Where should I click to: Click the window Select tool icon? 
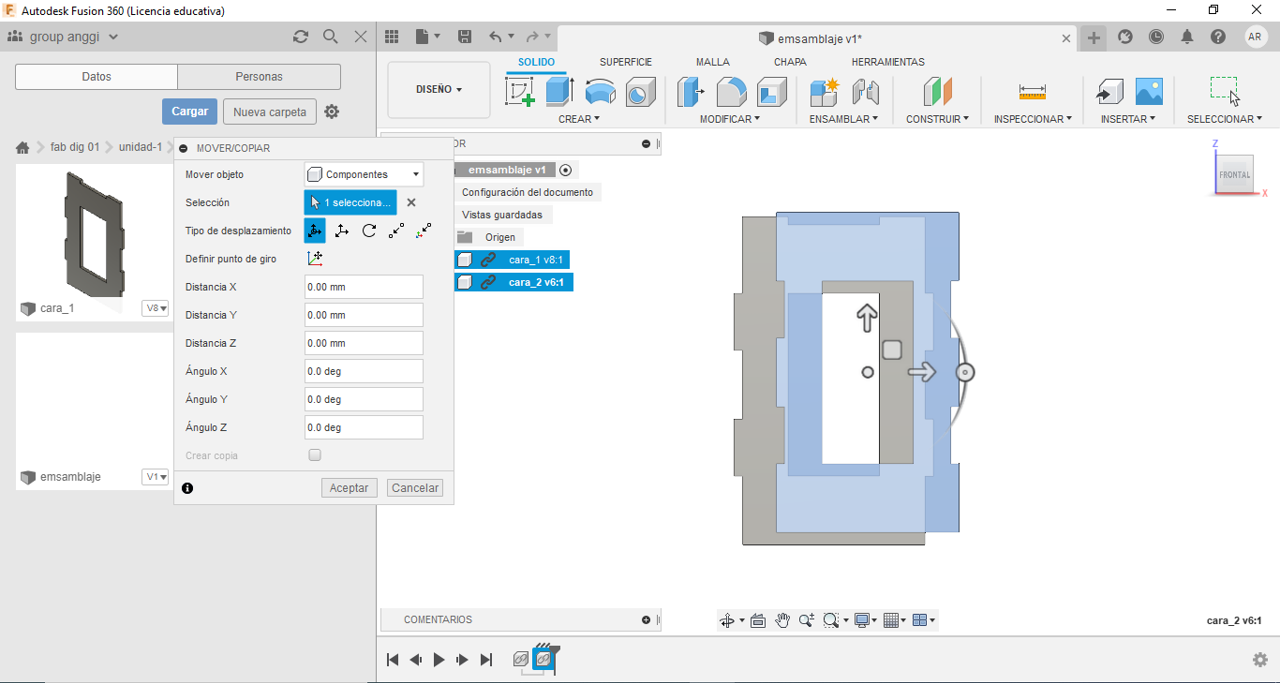coord(1225,91)
